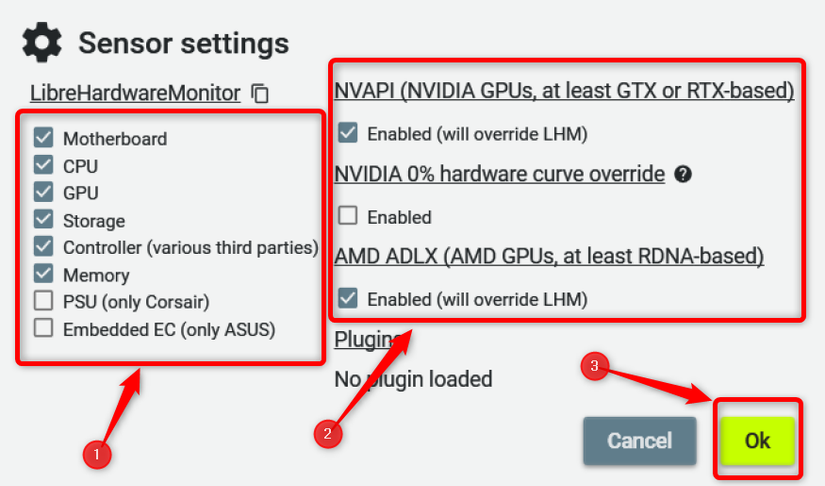Screen dimensions: 825x486
Task: Uncheck the Memory sensor checkbox
Action: click(x=44, y=273)
